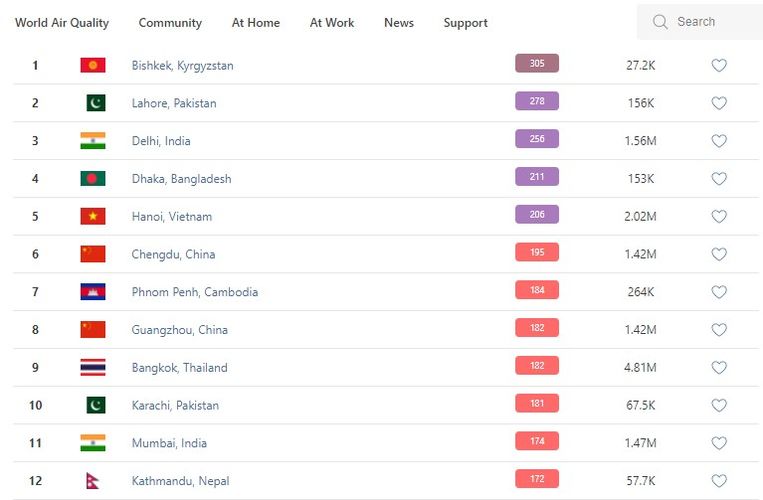The height and width of the screenshot is (500, 763).
Task: Click the search magnifier icon
Action: pos(660,22)
